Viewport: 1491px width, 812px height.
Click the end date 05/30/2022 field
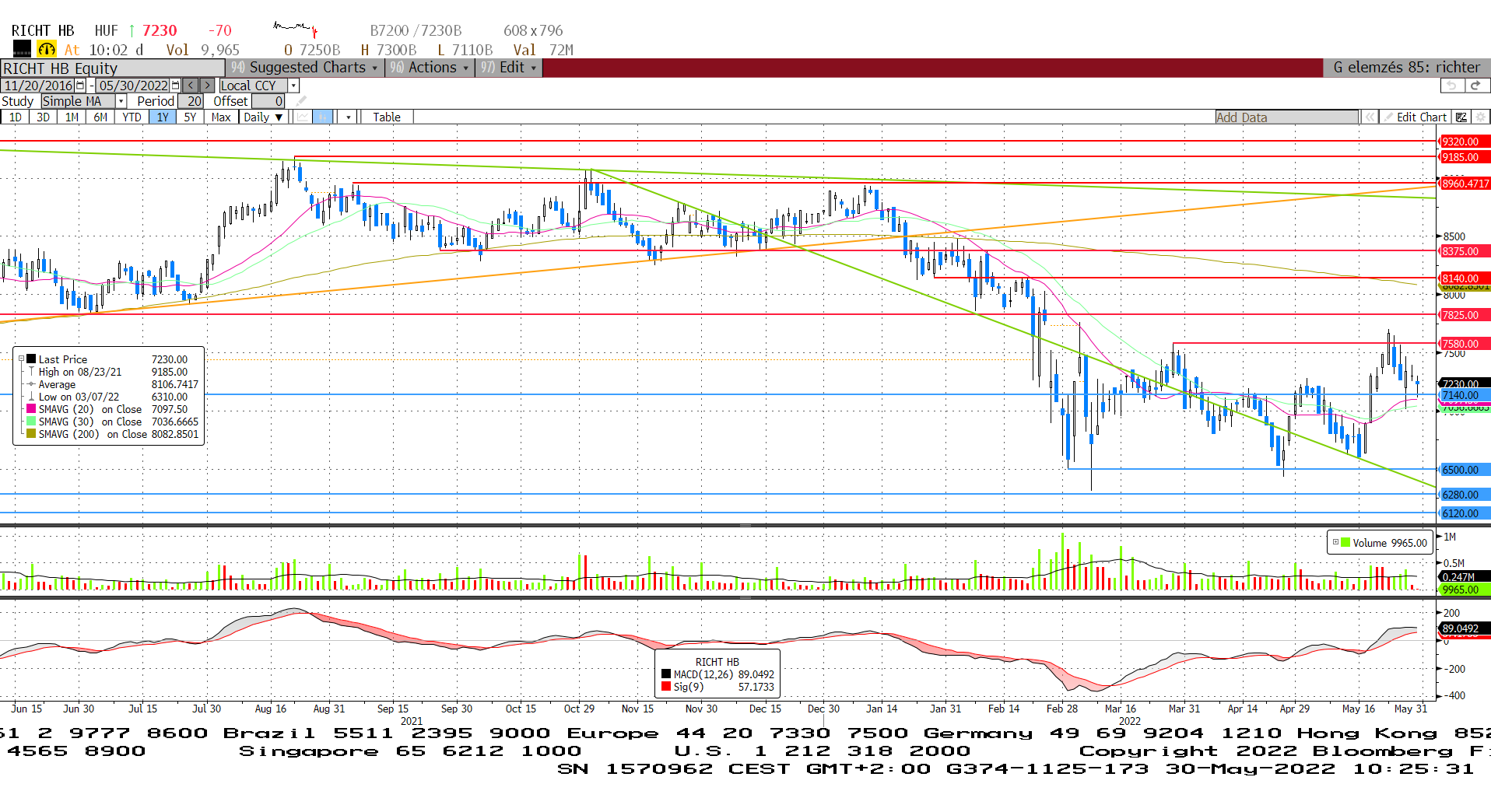(133, 86)
